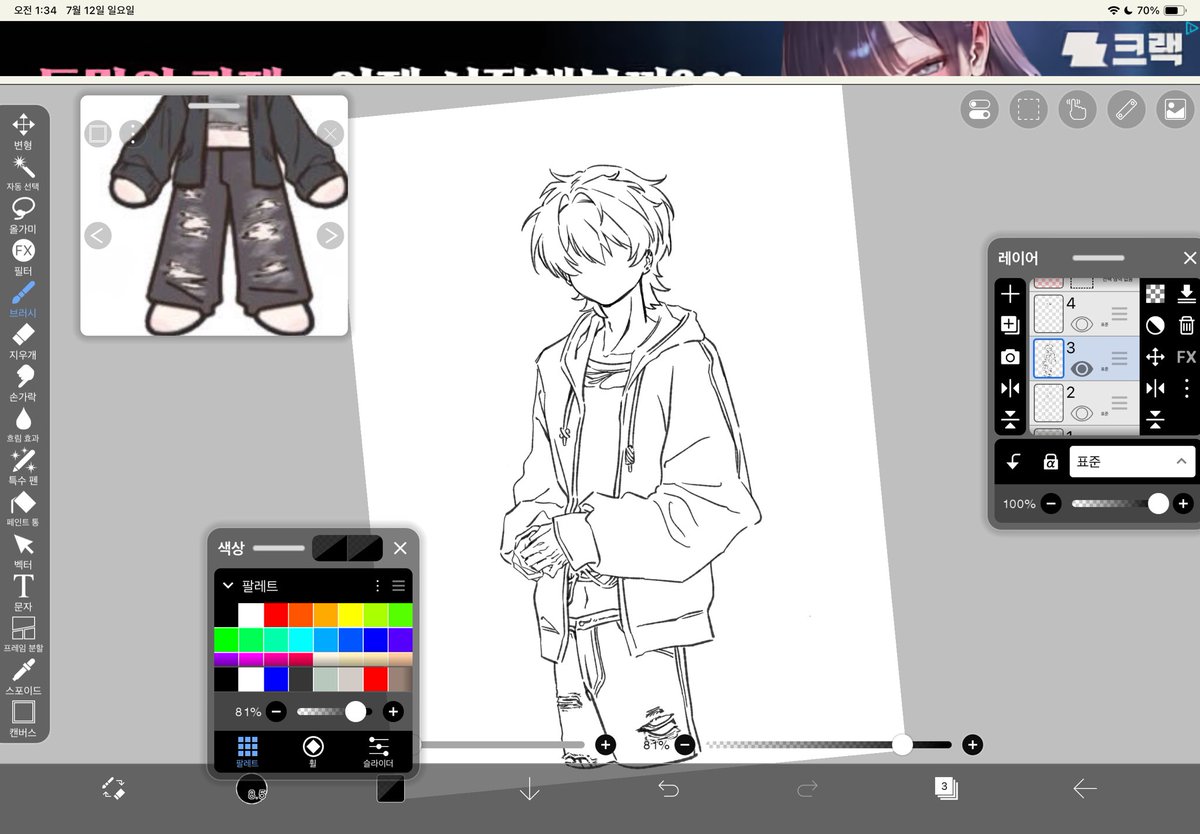1200x834 pixels.
Task: Toggle visibility of layer 3
Action: coord(1080,368)
